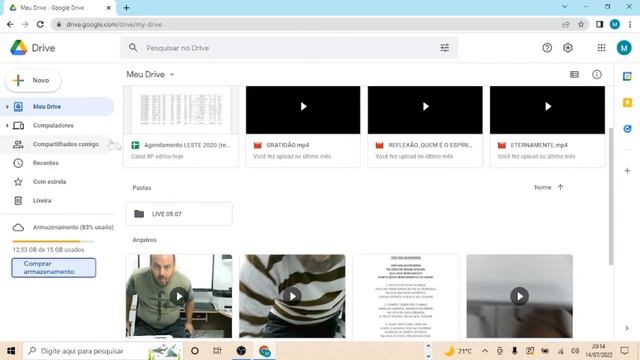Hide the side panel chevron
This screenshot has height=360, width=640.
click(627, 328)
